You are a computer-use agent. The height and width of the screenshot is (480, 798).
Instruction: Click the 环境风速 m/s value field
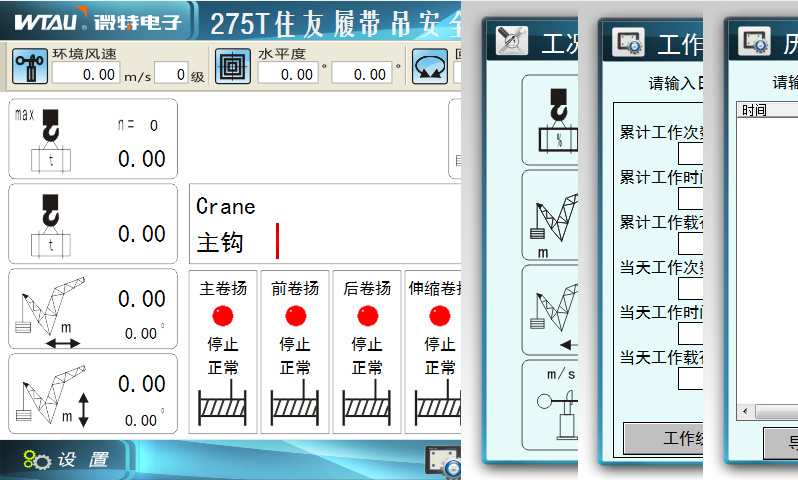point(86,74)
